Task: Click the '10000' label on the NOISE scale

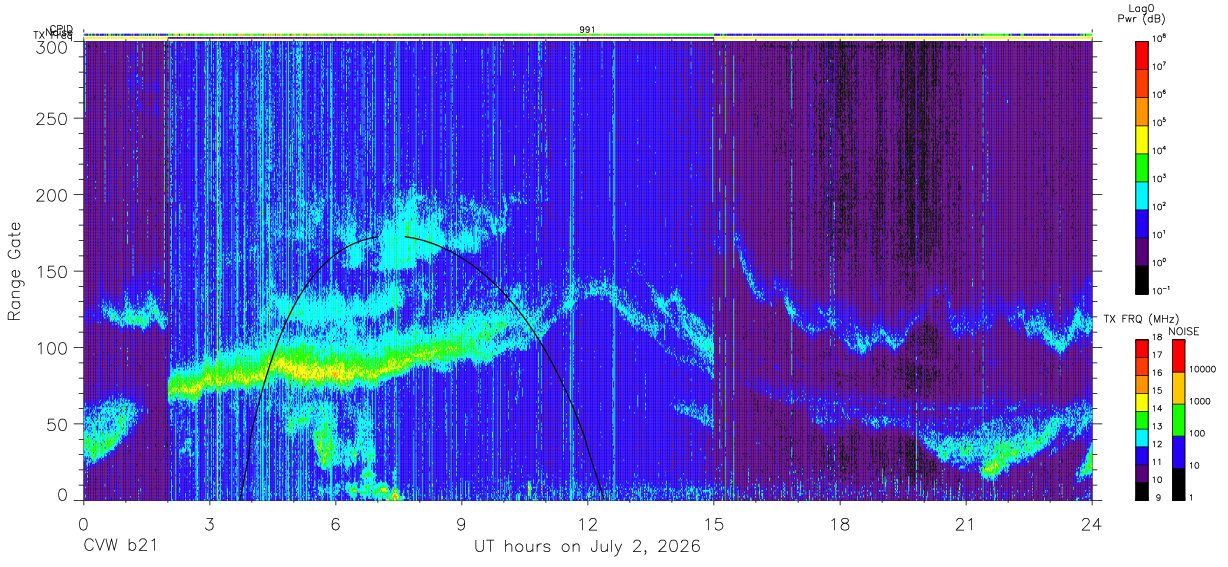Action: coord(1204,370)
